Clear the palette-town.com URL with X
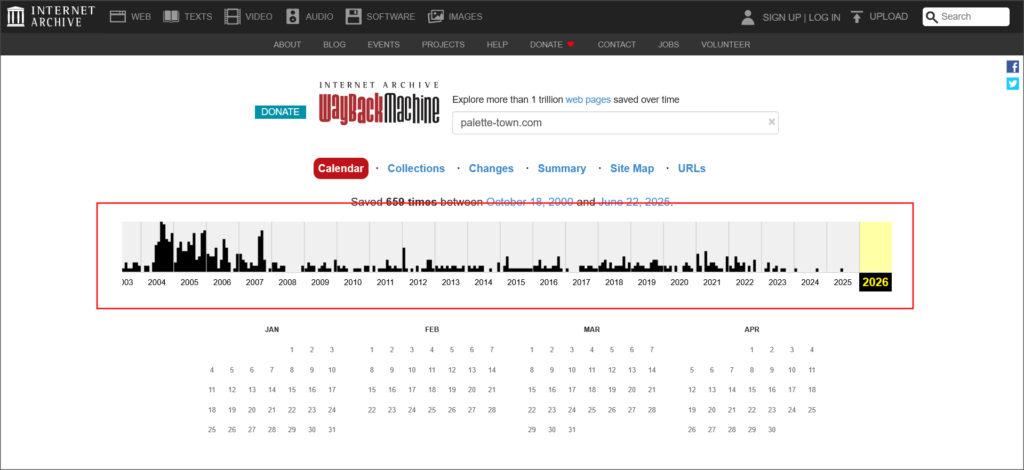This screenshot has height=470, width=1024. pyautogui.click(x=771, y=122)
